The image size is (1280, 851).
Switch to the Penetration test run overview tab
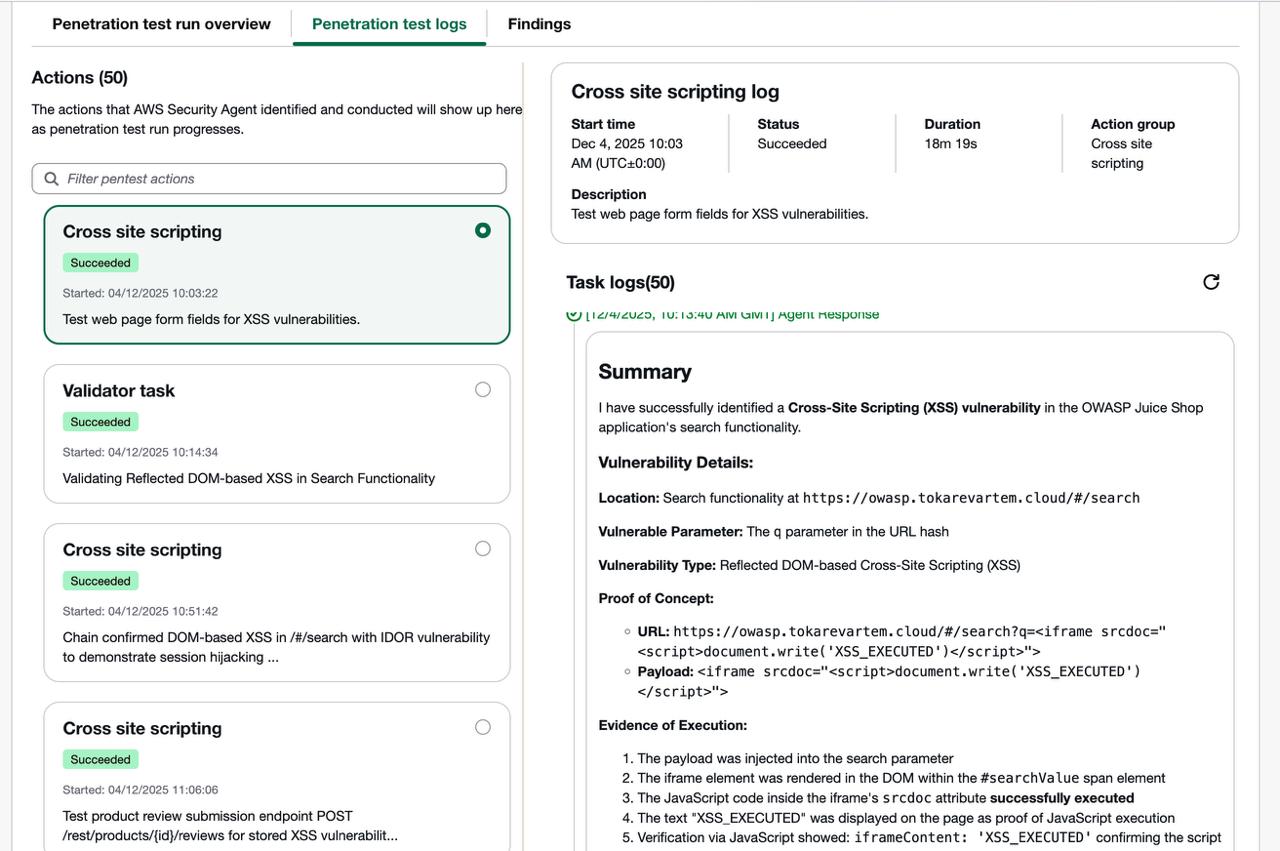click(161, 24)
